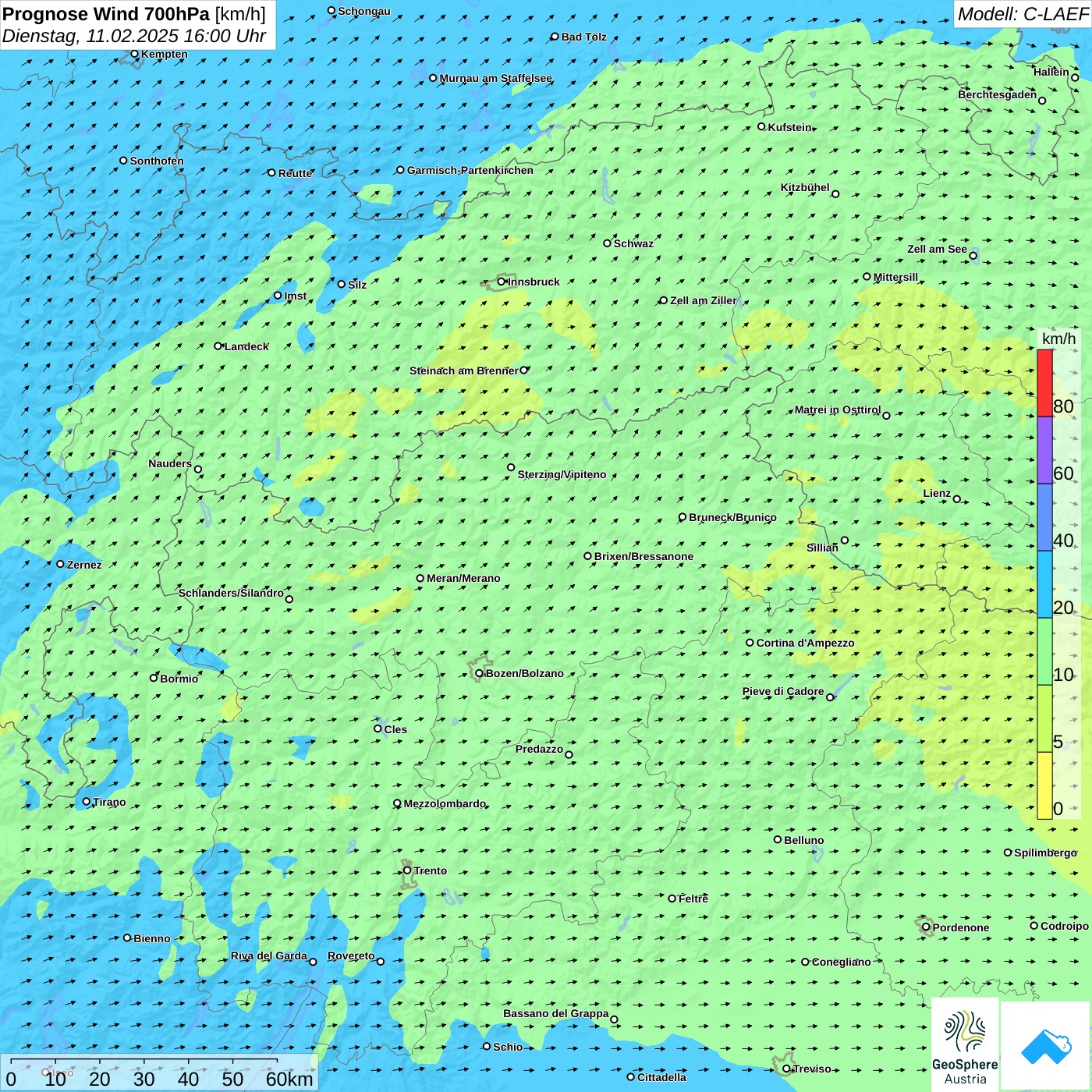1092x1092 pixels.
Task: Select the Innsbruck city marker
Action: (502, 282)
